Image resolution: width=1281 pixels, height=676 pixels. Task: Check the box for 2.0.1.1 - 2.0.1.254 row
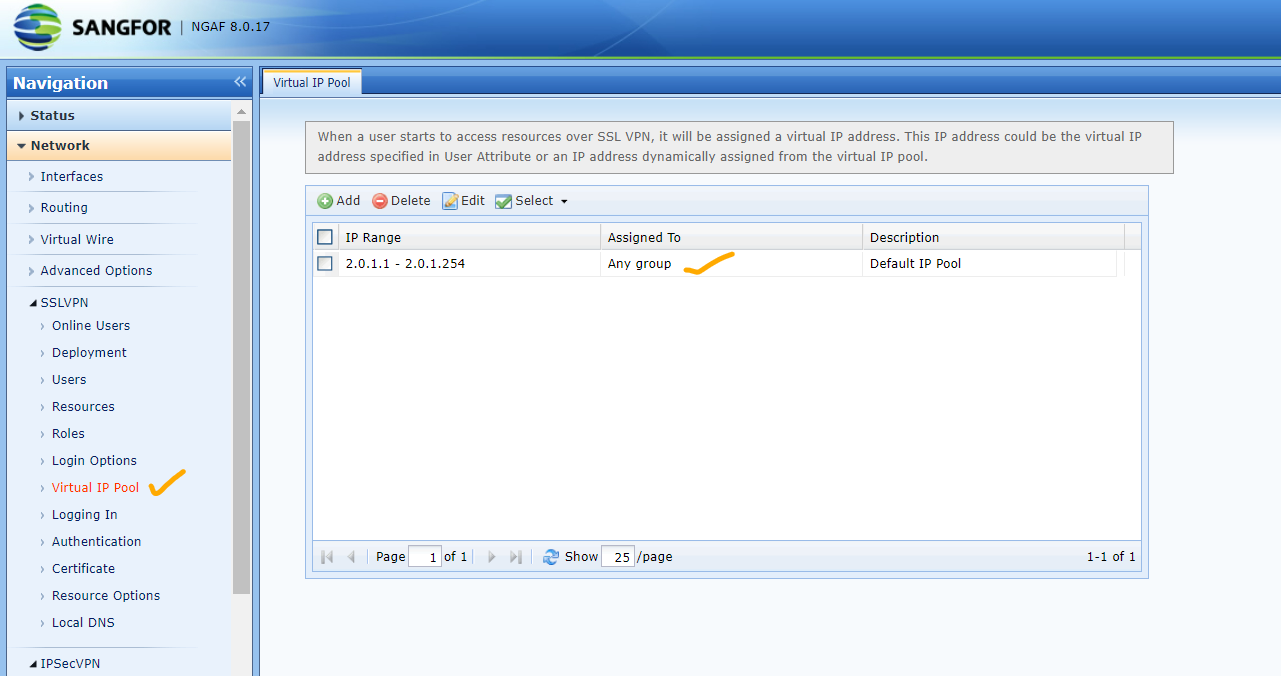click(x=325, y=264)
